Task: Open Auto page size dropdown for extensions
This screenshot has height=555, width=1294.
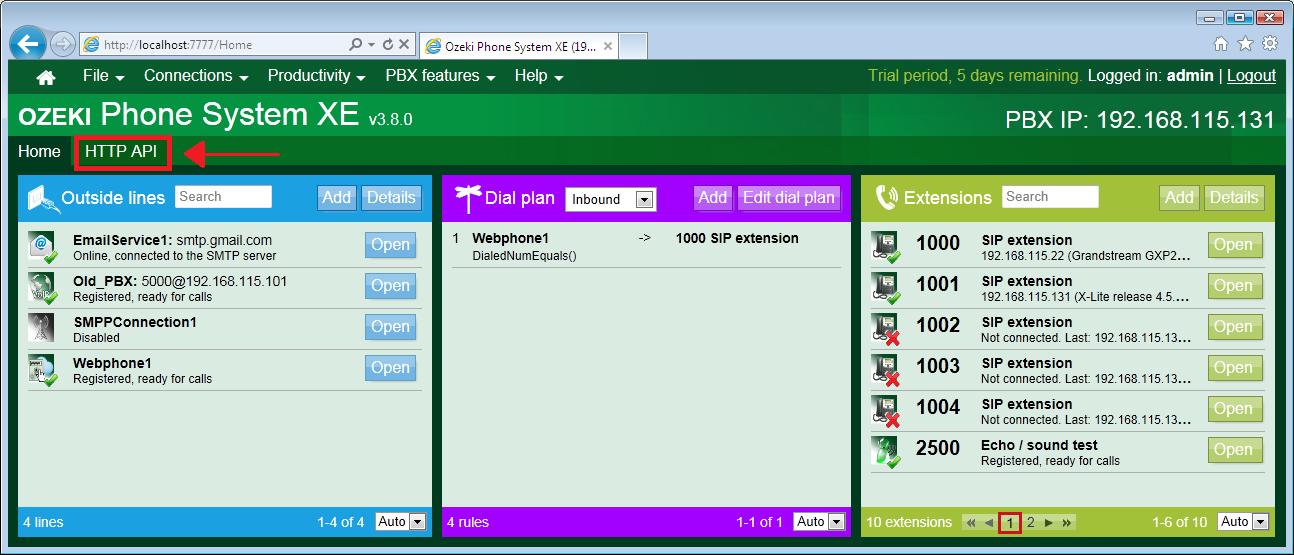Action: tap(1259, 522)
